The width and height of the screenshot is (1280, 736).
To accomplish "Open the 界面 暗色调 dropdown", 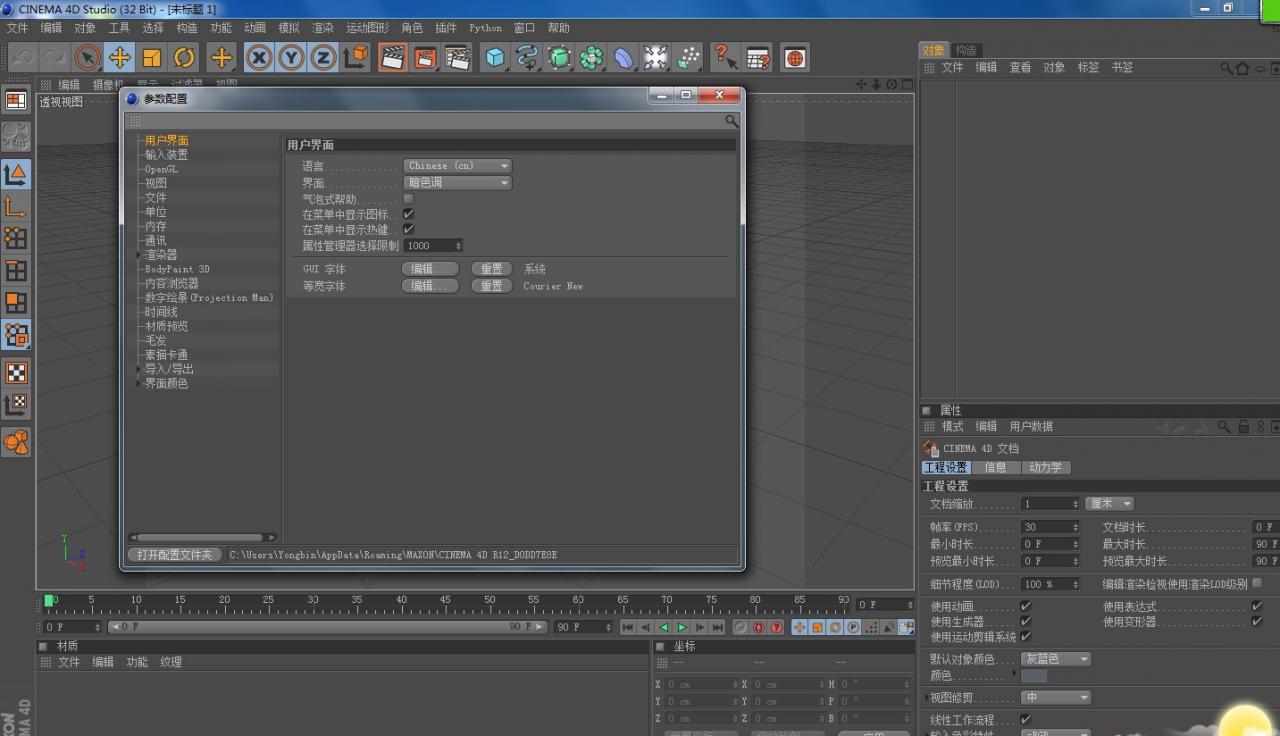I will tap(458, 183).
